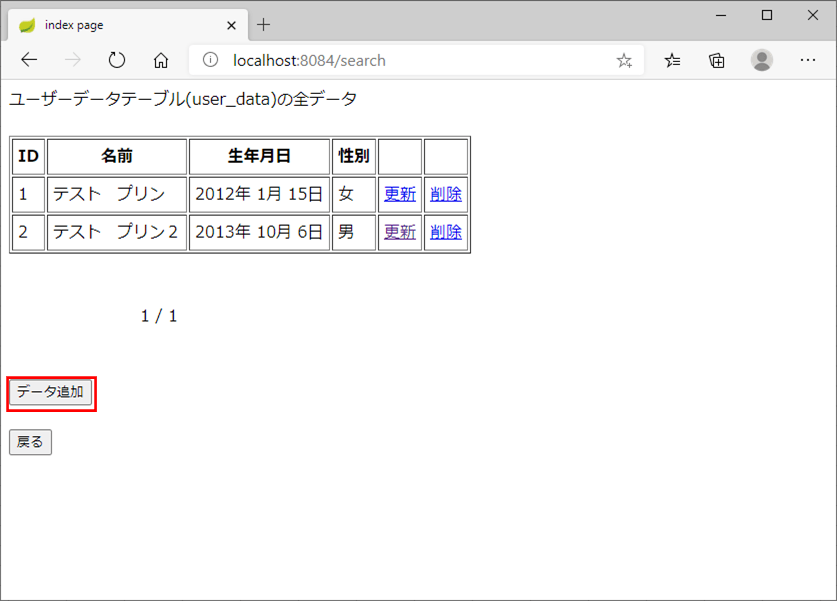Image resolution: width=837 pixels, height=601 pixels.
Task: Click 更新 link for ID 1 row
Action: click(400, 194)
